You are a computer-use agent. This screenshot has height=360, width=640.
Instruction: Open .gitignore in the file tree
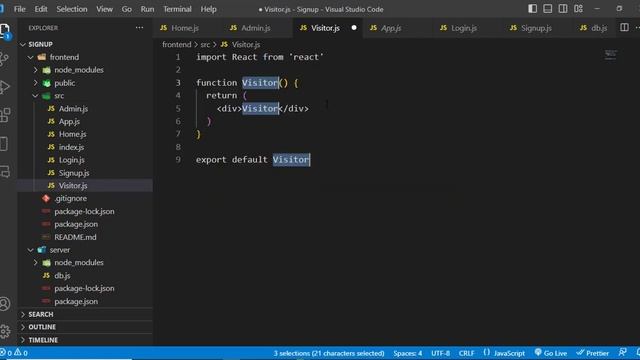pyautogui.click(x=86, y=198)
